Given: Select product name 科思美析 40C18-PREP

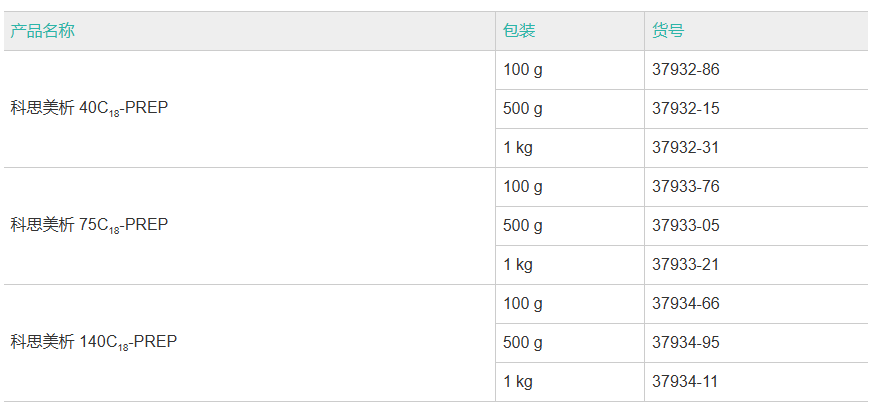Looking at the screenshot, I should click(x=89, y=108).
